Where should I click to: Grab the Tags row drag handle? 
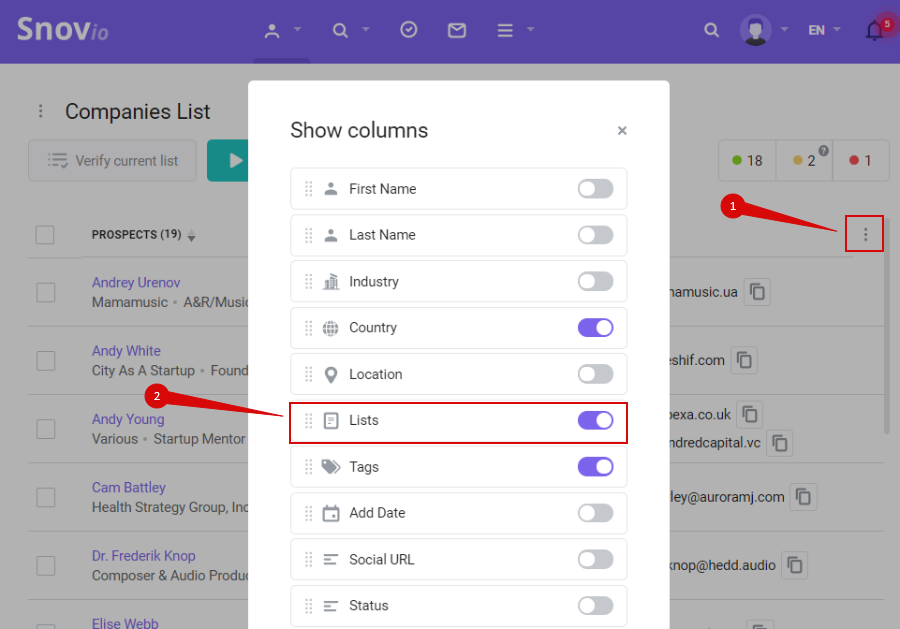click(309, 467)
